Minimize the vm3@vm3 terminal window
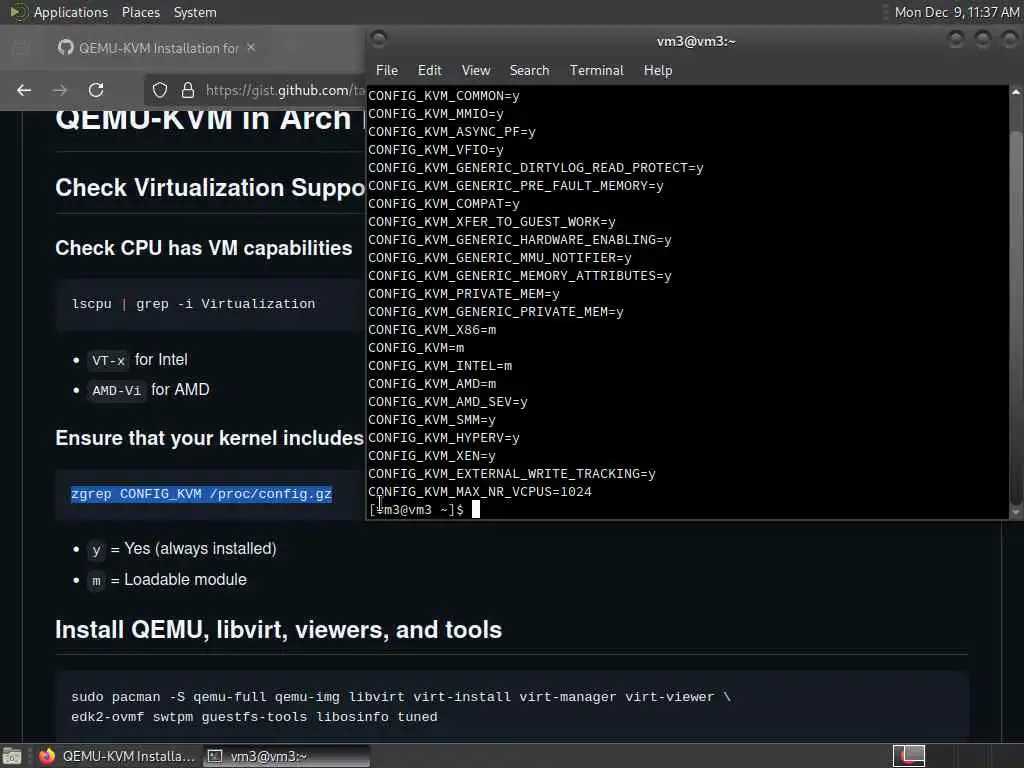The height and width of the screenshot is (768, 1024). pos(956,40)
